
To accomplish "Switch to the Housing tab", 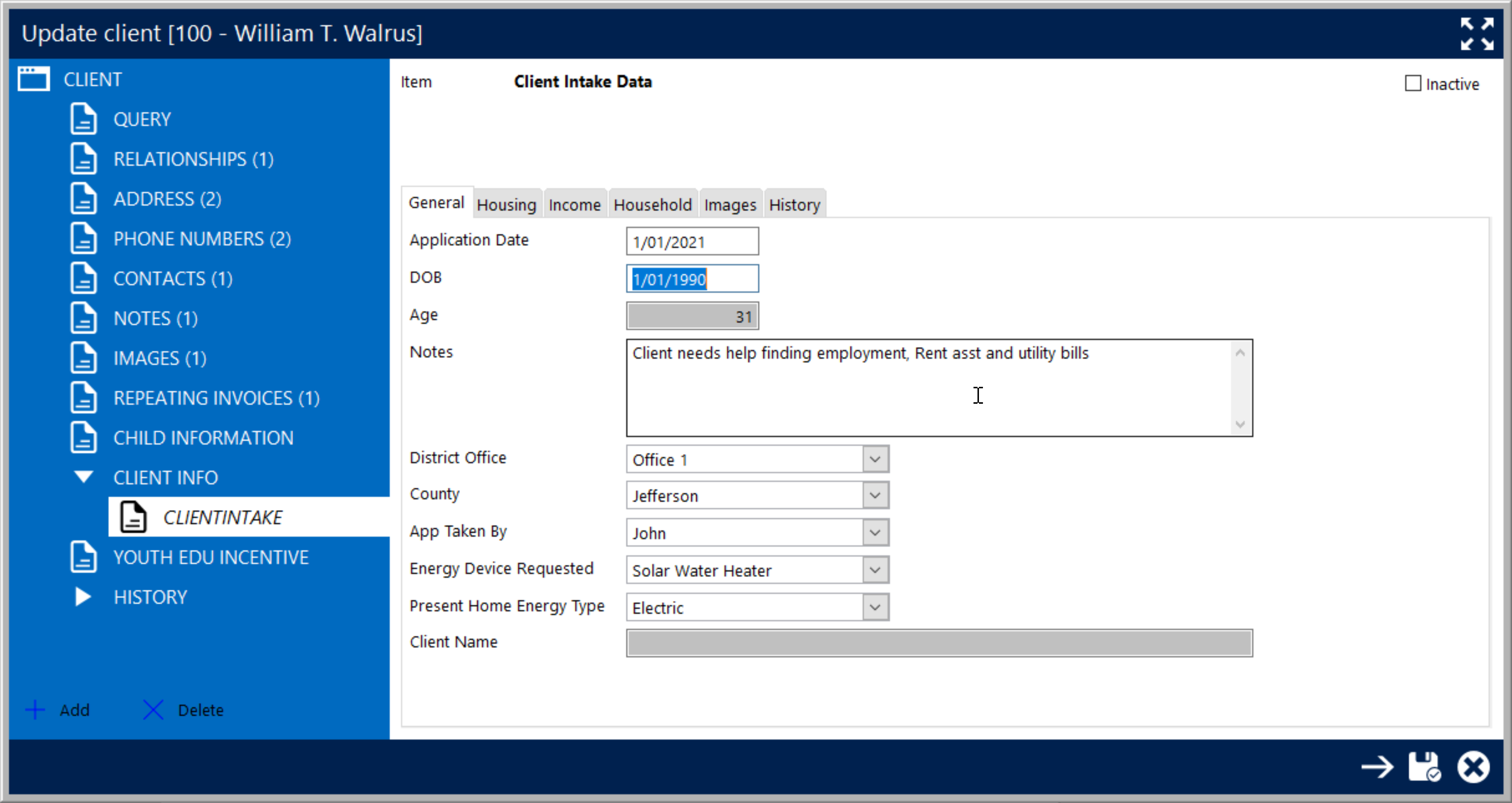I will tap(506, 205).
